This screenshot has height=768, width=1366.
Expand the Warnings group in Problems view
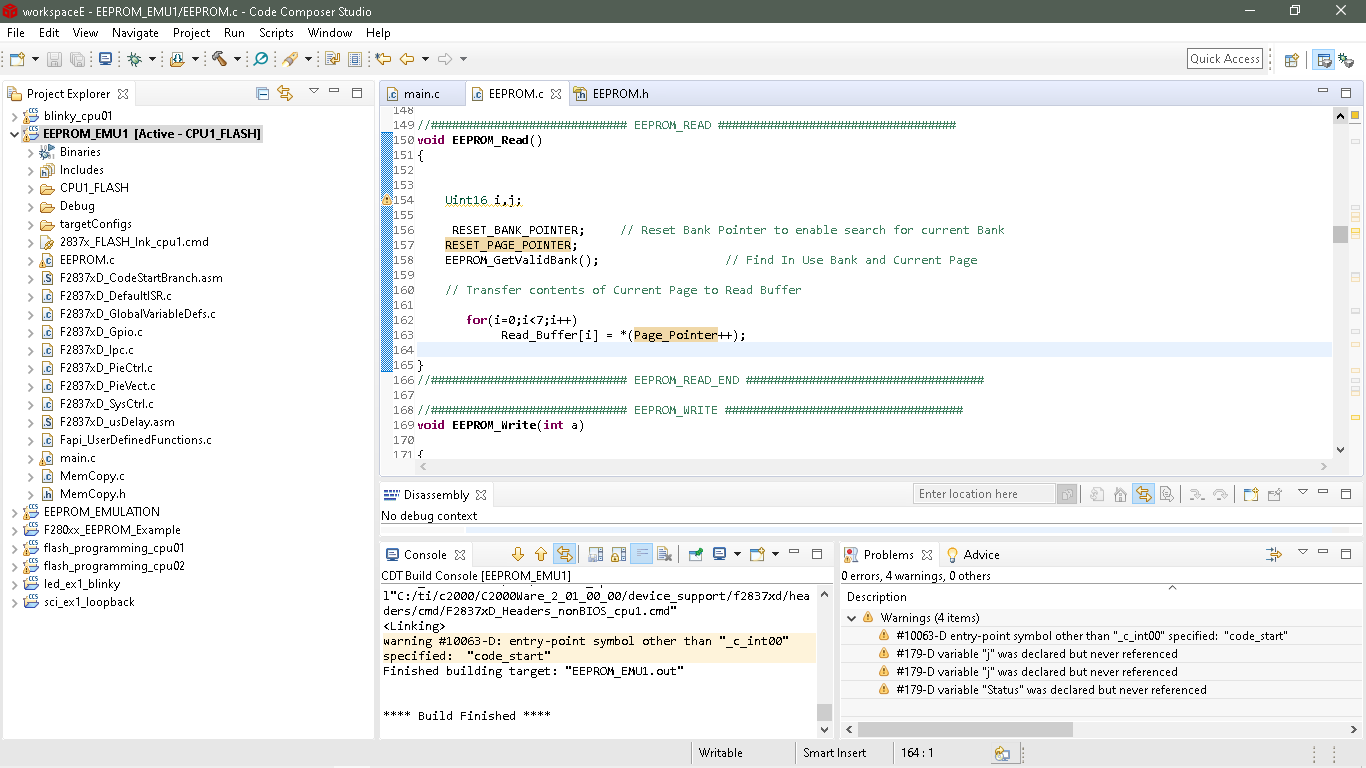(x=852, y=617)
